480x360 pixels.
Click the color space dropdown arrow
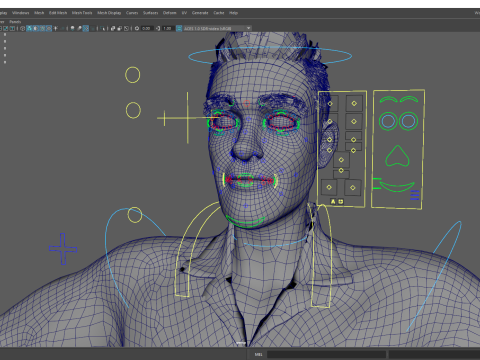248,28
